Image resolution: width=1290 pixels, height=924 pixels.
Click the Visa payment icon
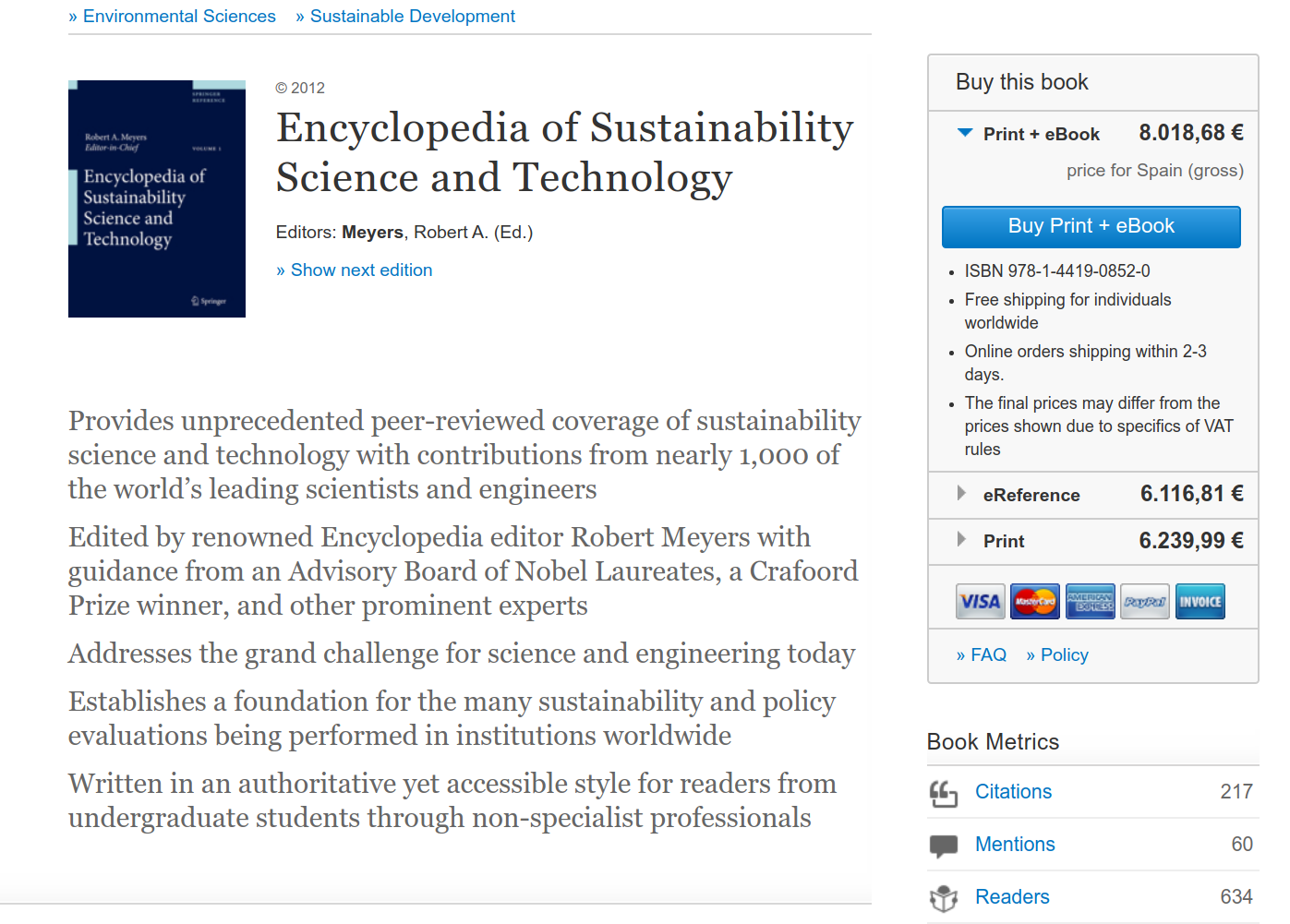pyautogui.click(x=980, y=602)
